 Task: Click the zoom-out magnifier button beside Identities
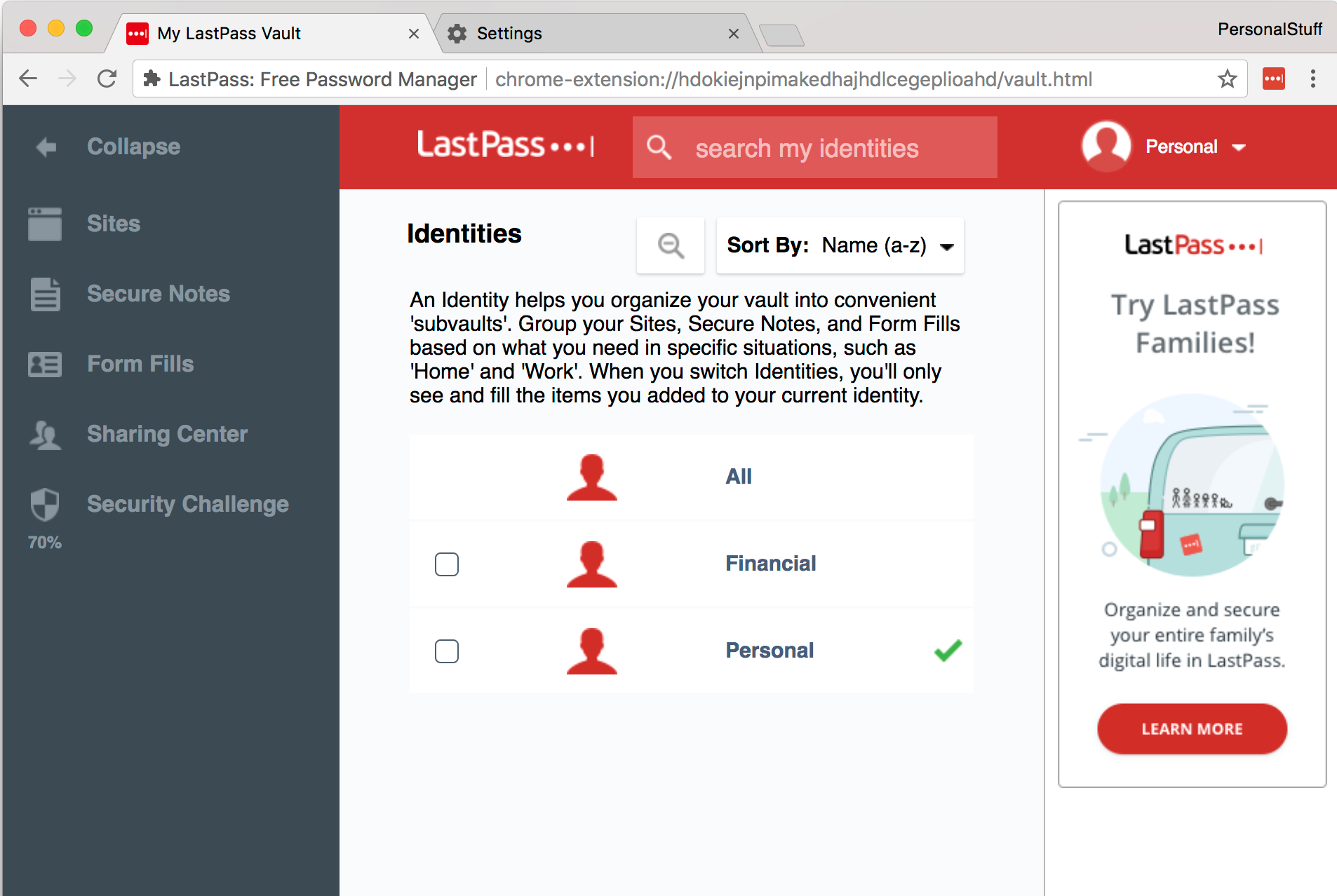pyautogui.click(x=671, y=245)
